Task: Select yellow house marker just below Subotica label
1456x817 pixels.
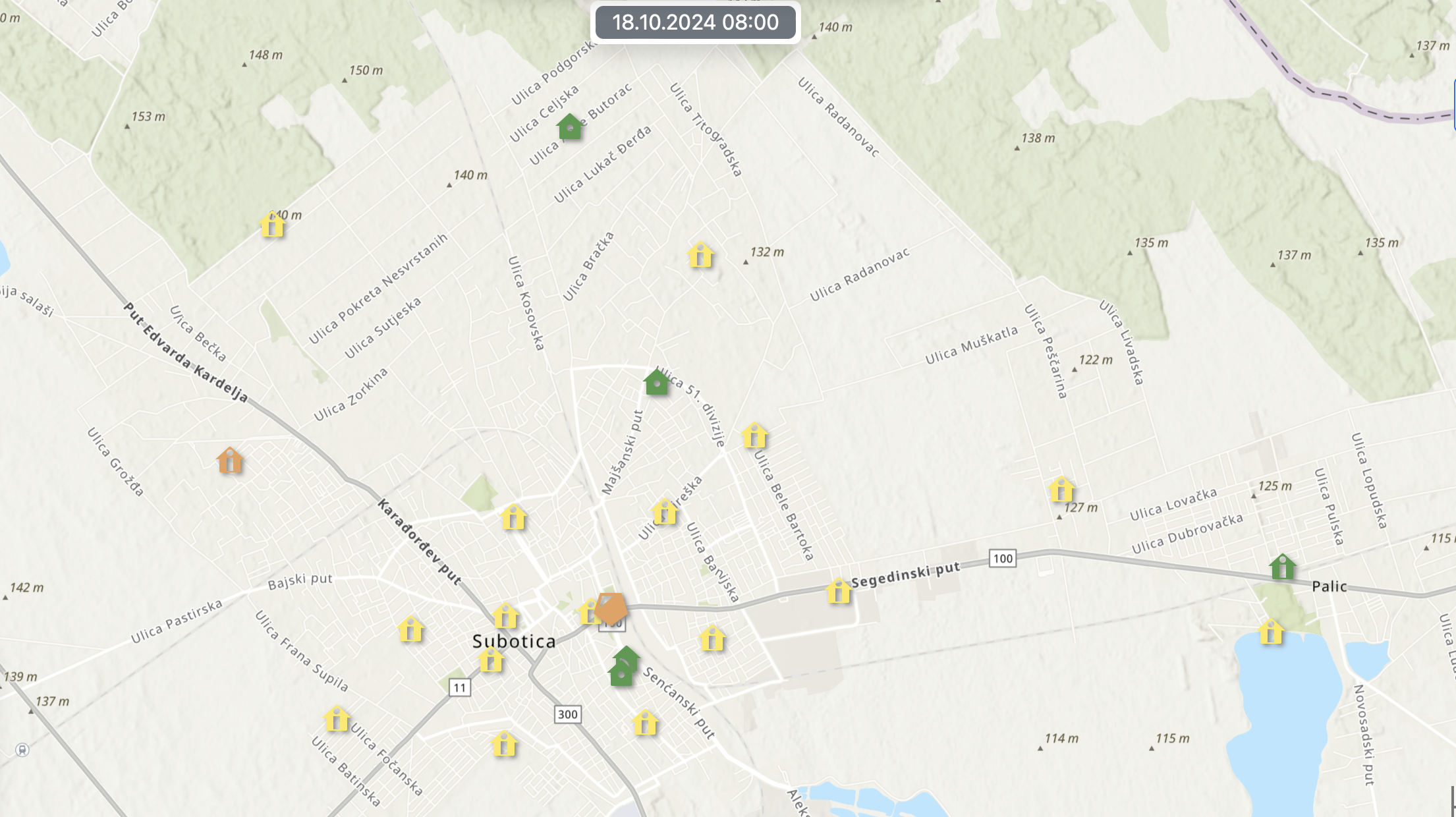Action: pyautogui.click(x=491, y=660)
